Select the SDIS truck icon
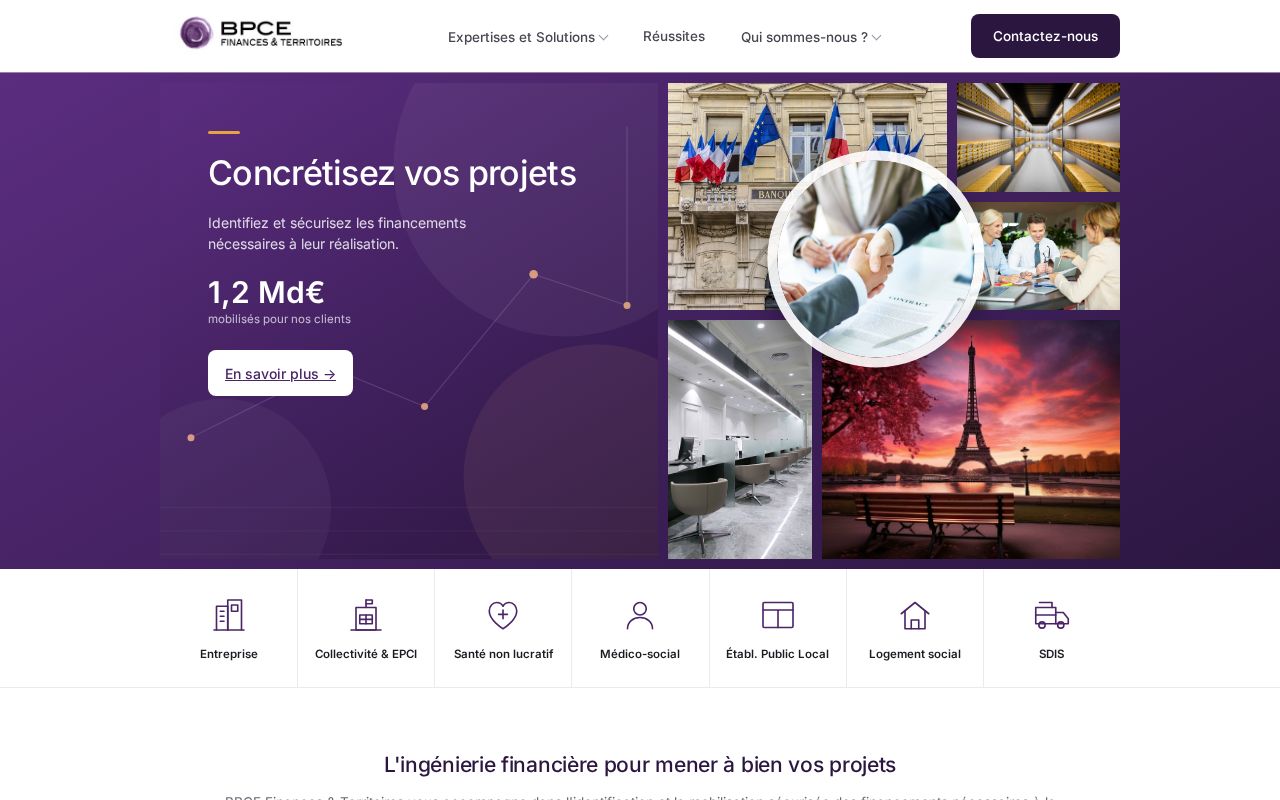 (x=1052, y=615)
